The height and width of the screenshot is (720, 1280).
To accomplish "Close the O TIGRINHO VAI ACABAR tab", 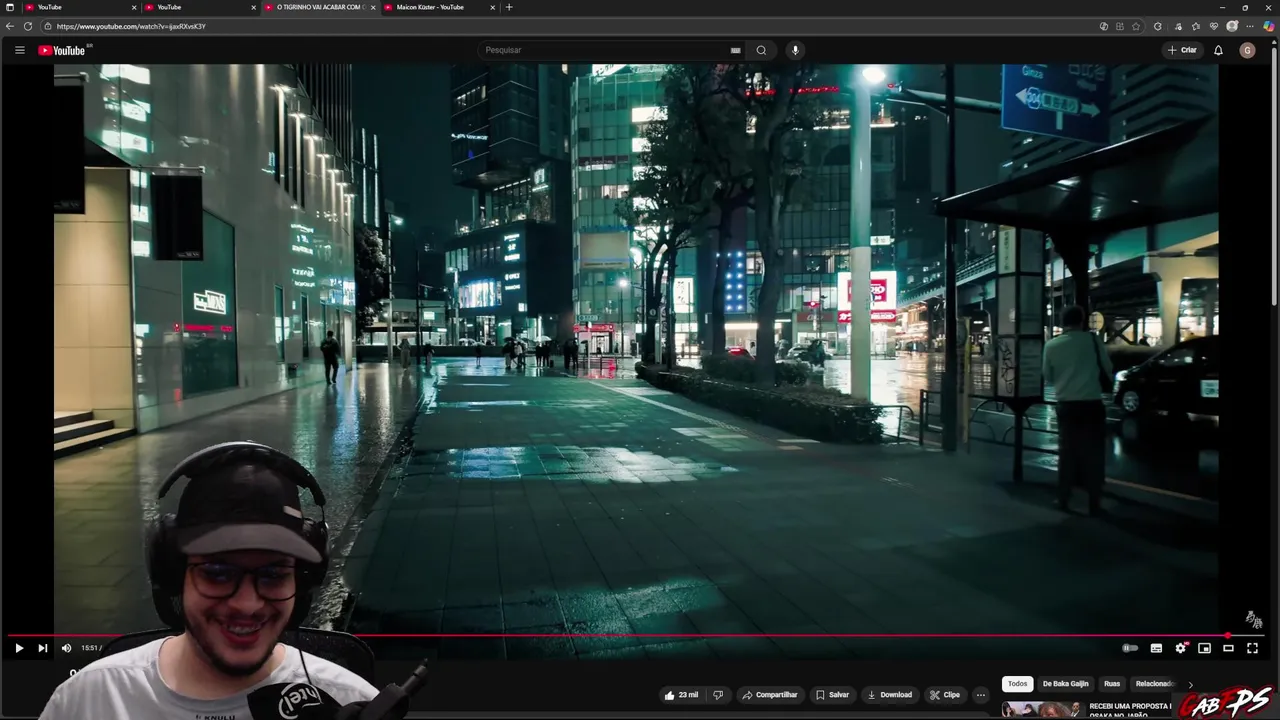I will [x=373, y=7].
